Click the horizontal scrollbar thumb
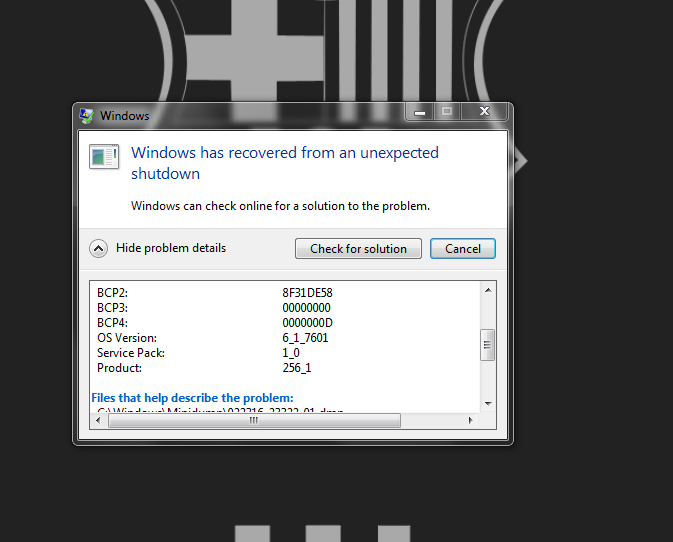 254,420
